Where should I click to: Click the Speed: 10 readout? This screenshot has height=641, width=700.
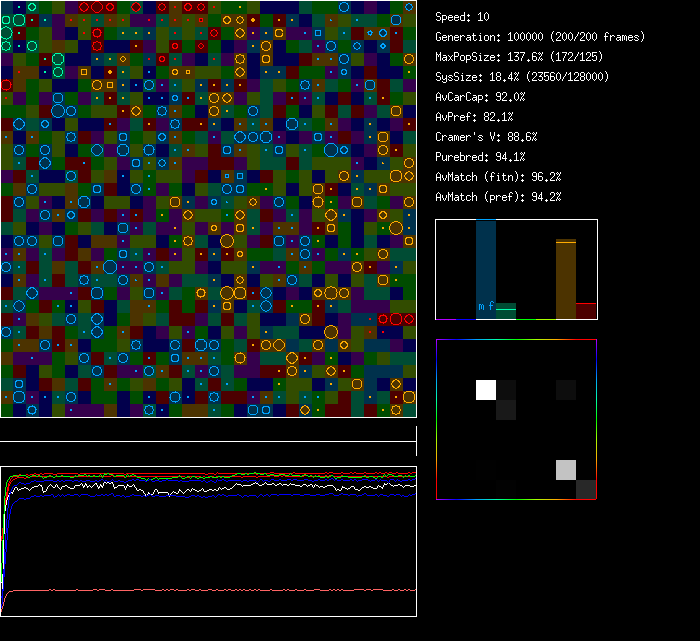pos(463,17)
